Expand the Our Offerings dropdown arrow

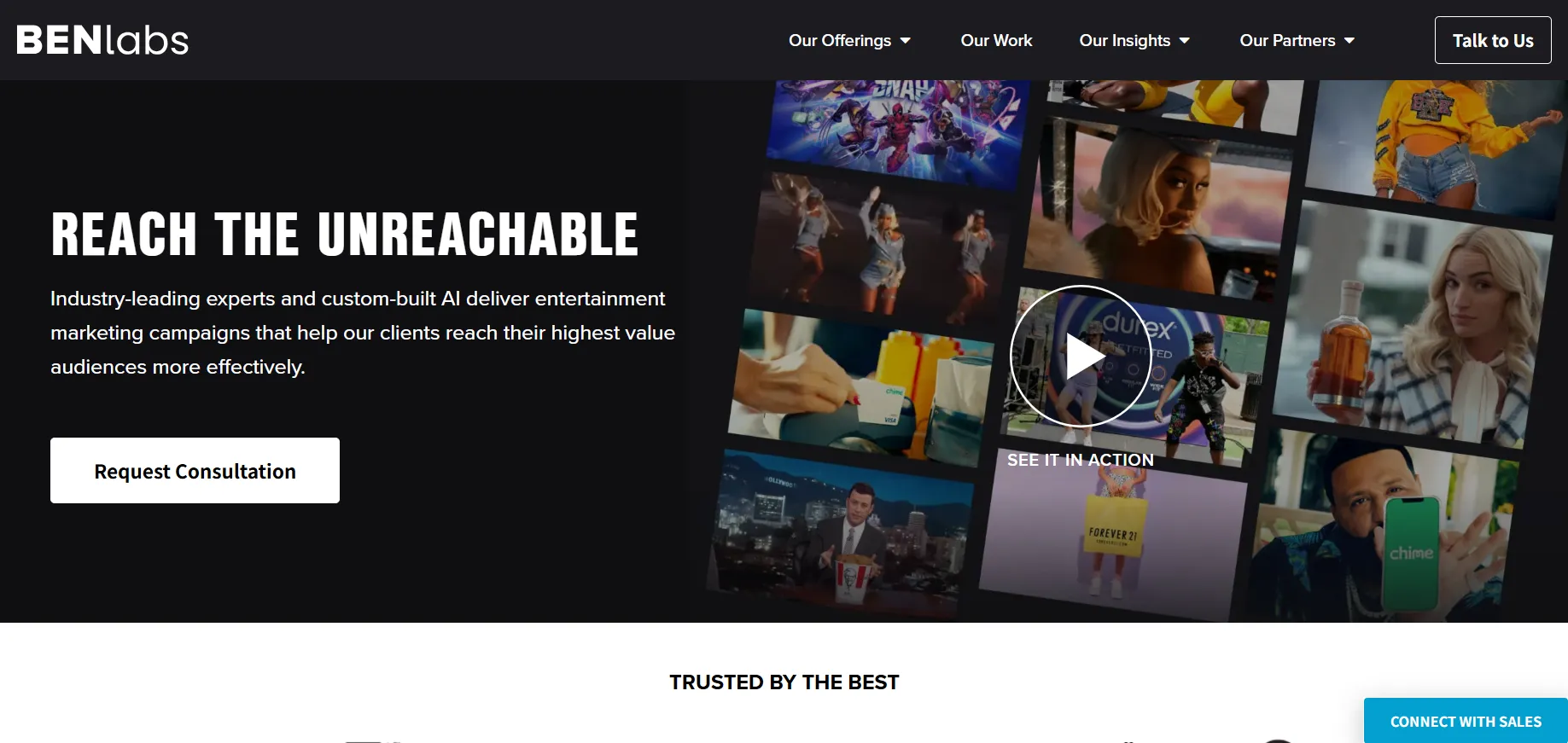pyautogui.click(x=906, y=40)
